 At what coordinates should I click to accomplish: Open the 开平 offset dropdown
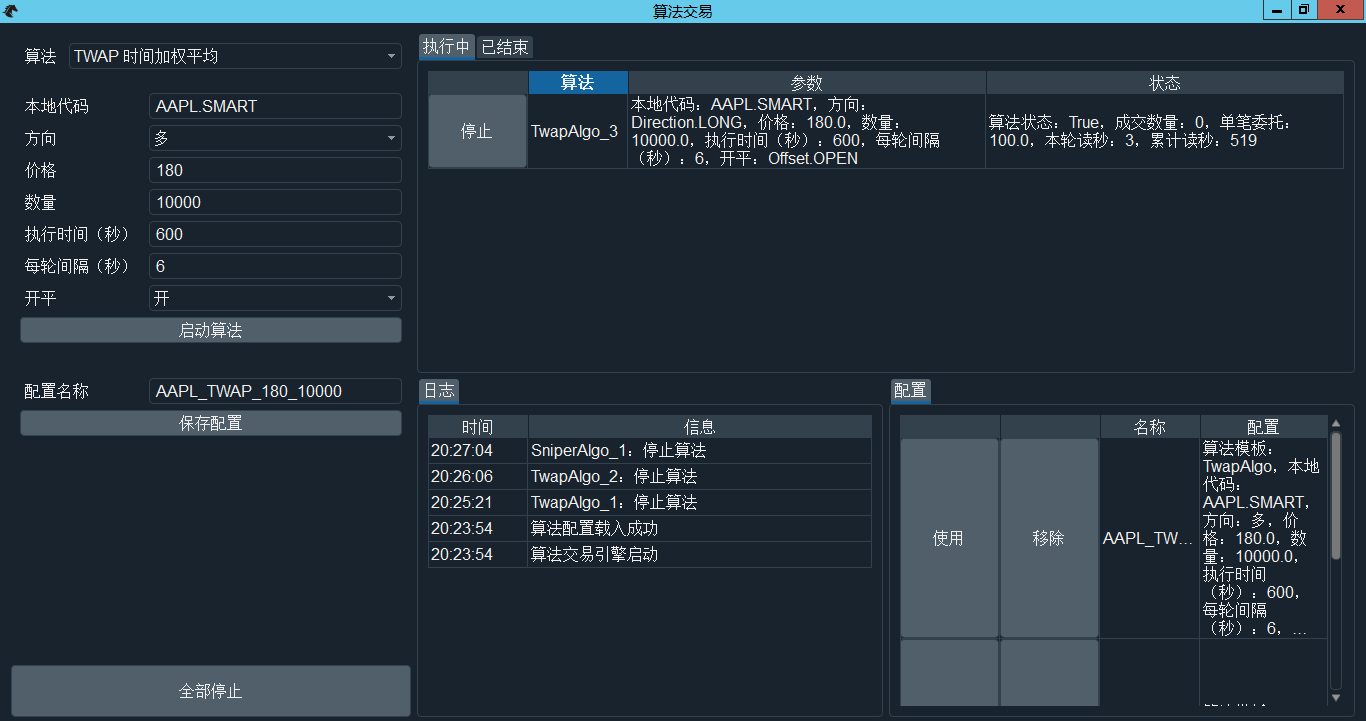click(x=275, y=298)
